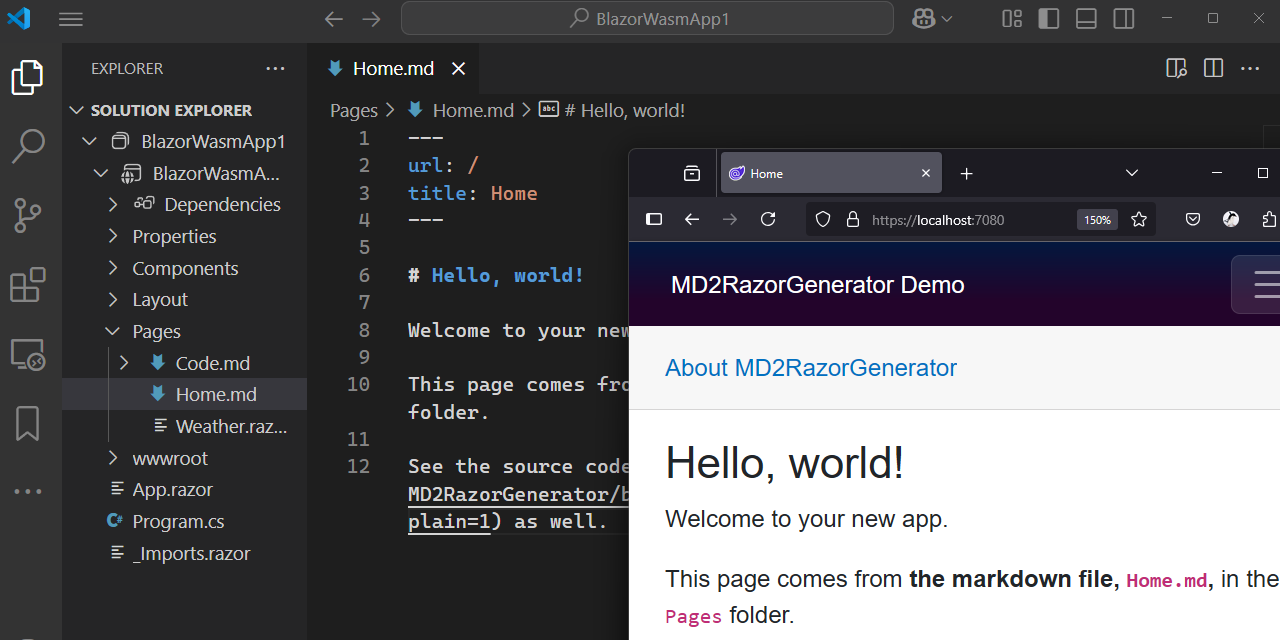
Task: Open the About MD2RazorGenerator link
Action: pos(811,368)
